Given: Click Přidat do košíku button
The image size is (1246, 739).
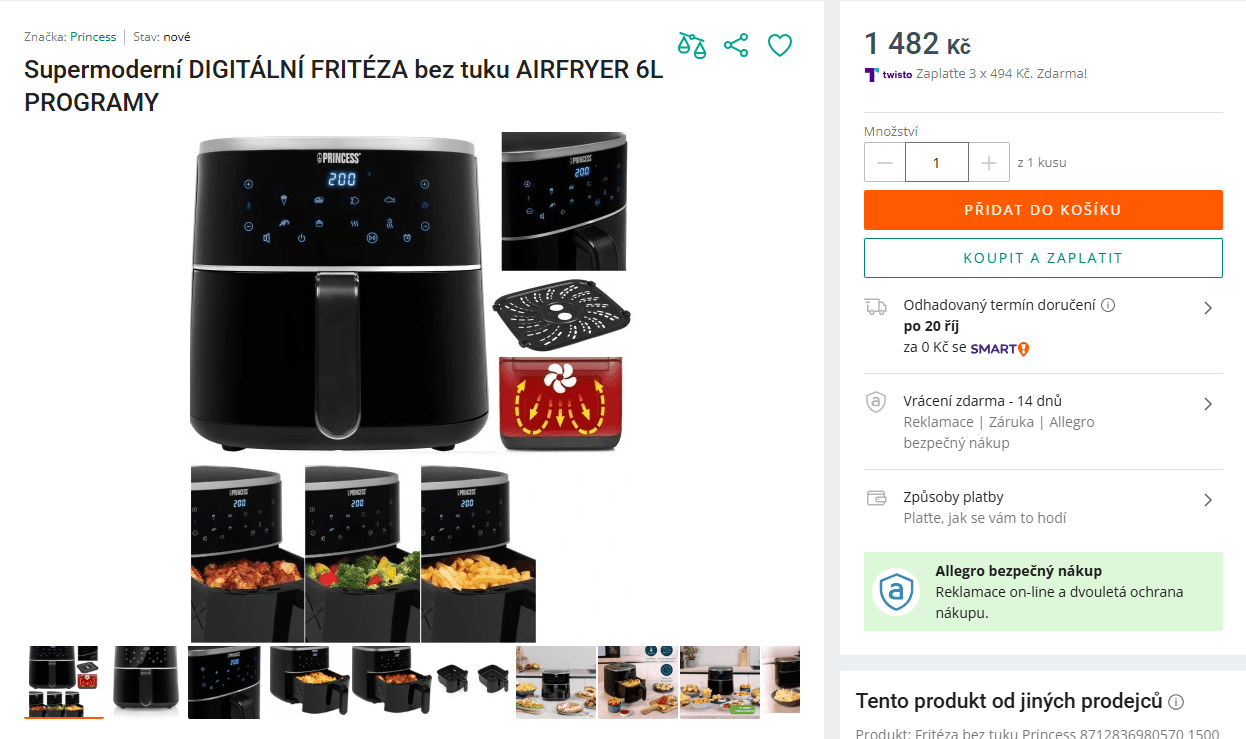Looking at the screenshot, I should 1043,210.
